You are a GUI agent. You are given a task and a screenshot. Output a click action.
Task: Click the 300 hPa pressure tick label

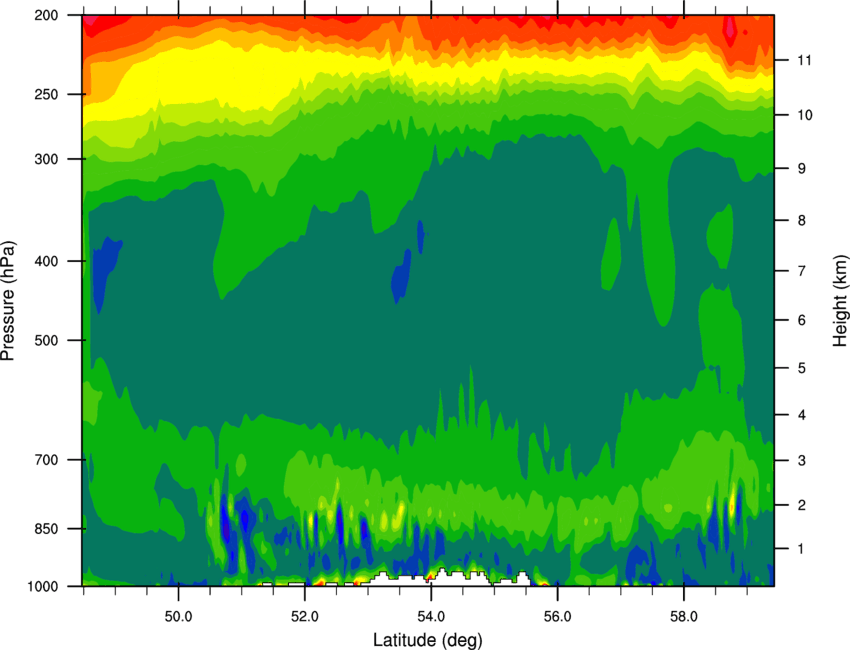[46, 159]
